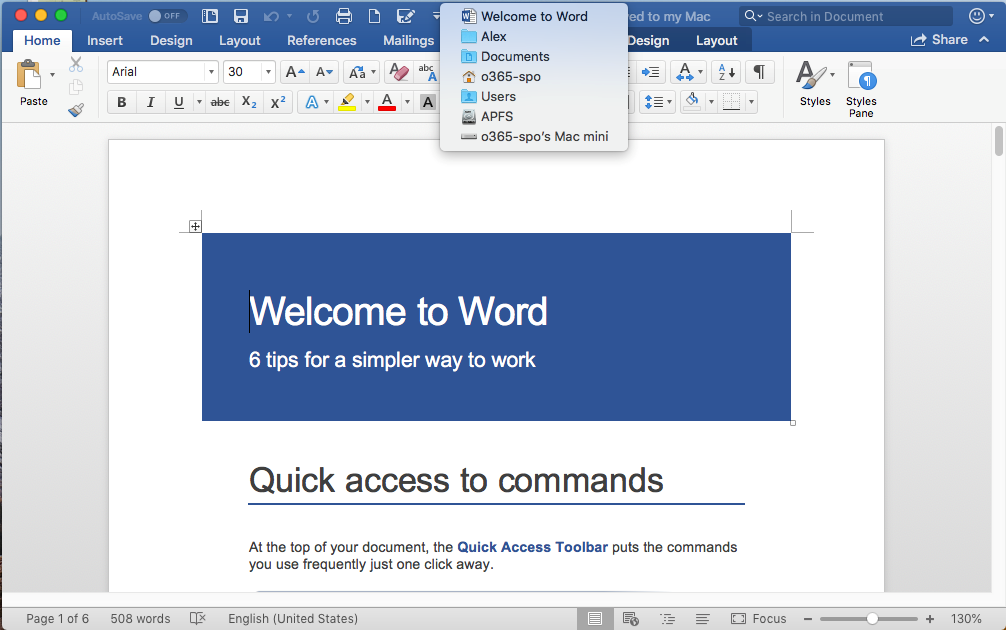
Task: Click the Print icon
Action: [x=344, y=16]
